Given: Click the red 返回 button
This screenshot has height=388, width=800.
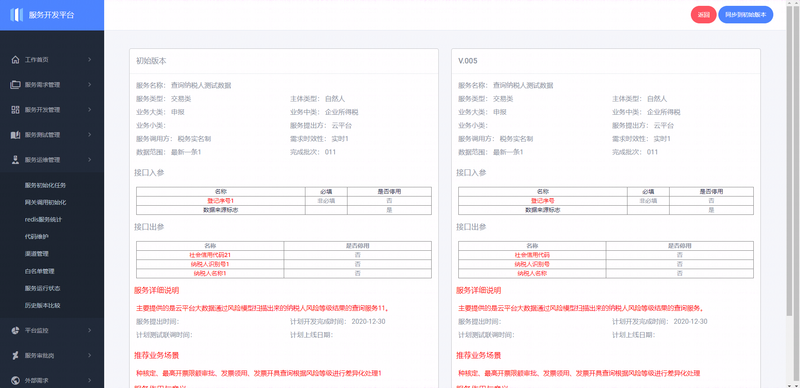Looking at the screenshot, I should (x=704, y=15).
